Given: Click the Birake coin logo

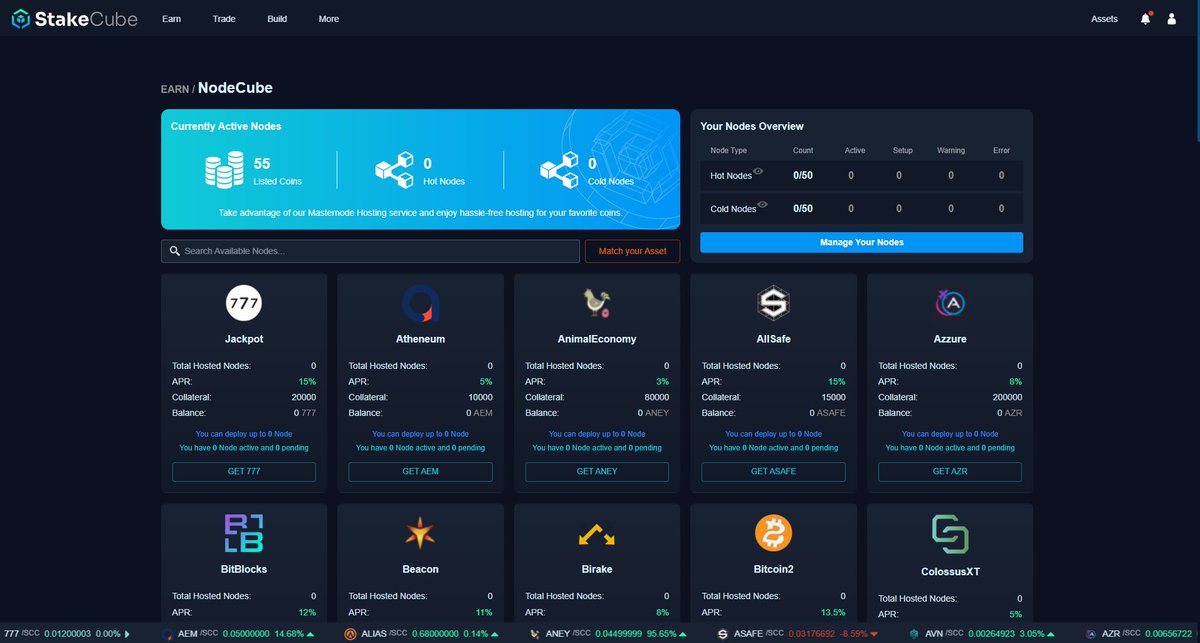Looking at the screenshot, I should point(597,535).
